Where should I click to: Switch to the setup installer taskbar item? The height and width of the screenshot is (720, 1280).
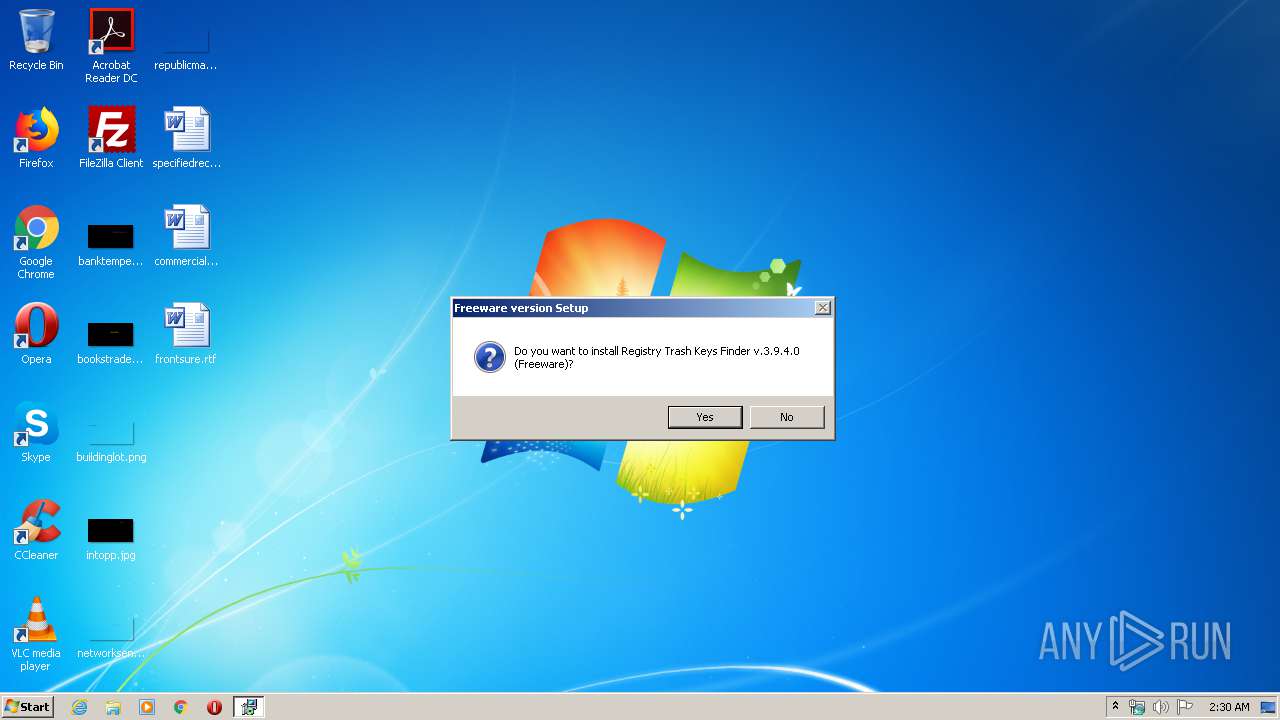(249, 707)
